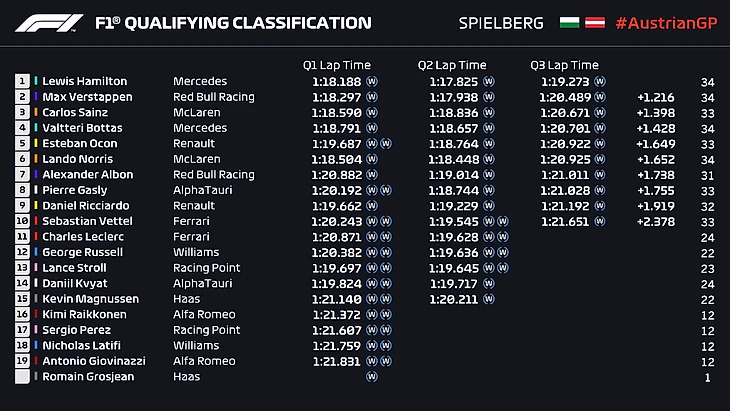Select the Q1 Lap Time column header

click(338, 65)
